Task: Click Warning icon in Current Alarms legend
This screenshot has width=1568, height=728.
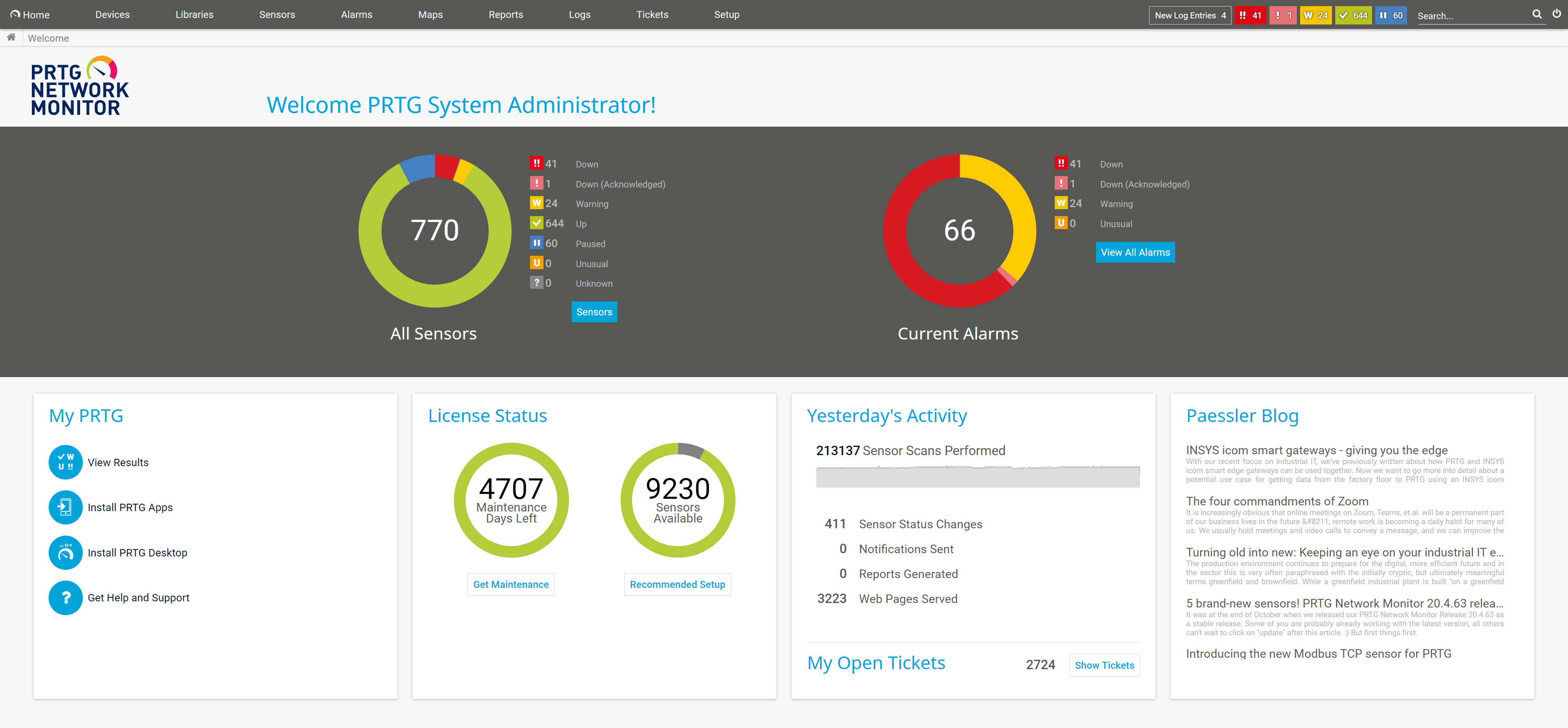Action: pyautogui.click(x=1061, y=203)
